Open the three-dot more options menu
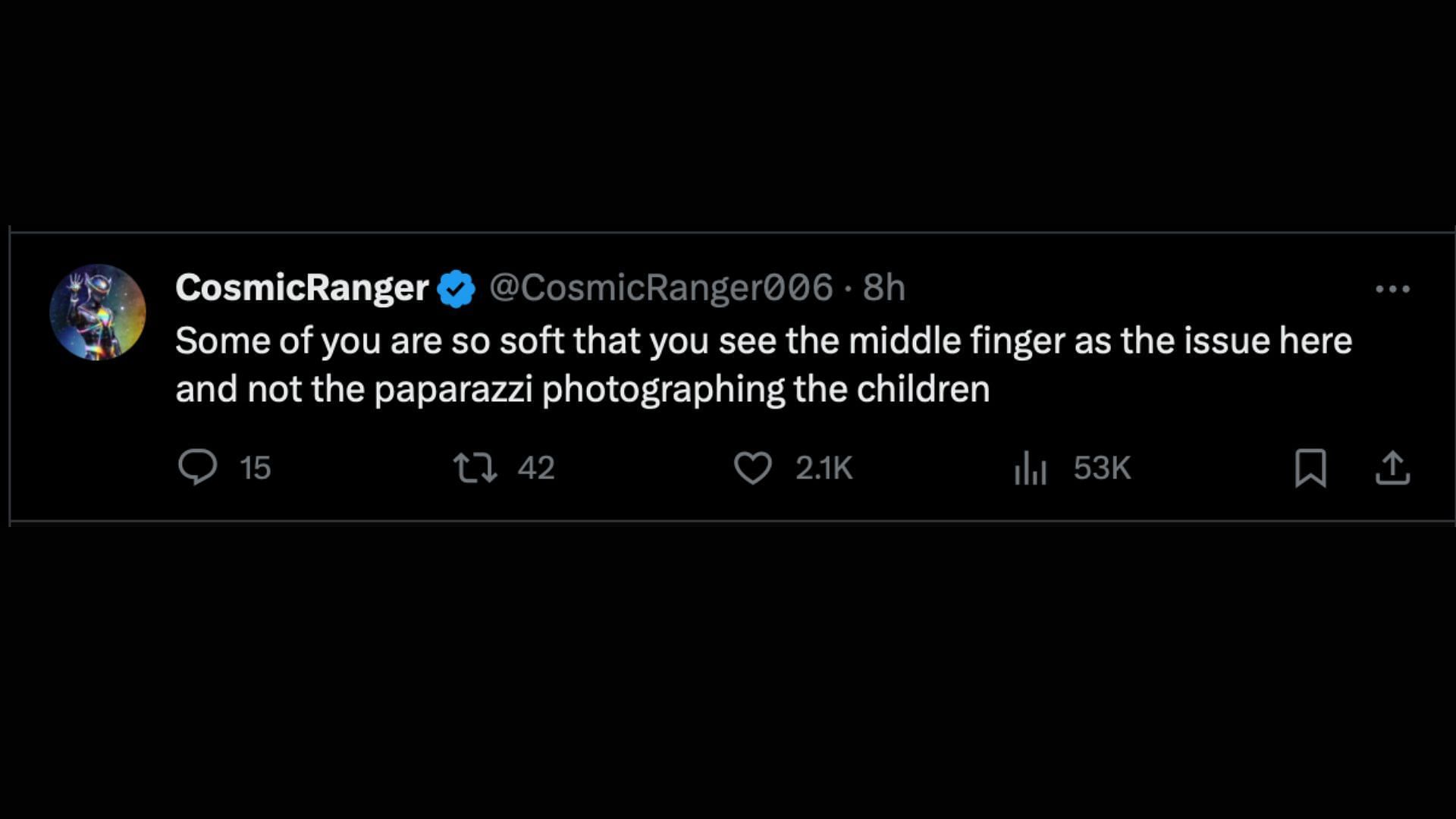The image size is (1456, 819). [x=1392, y=289]
